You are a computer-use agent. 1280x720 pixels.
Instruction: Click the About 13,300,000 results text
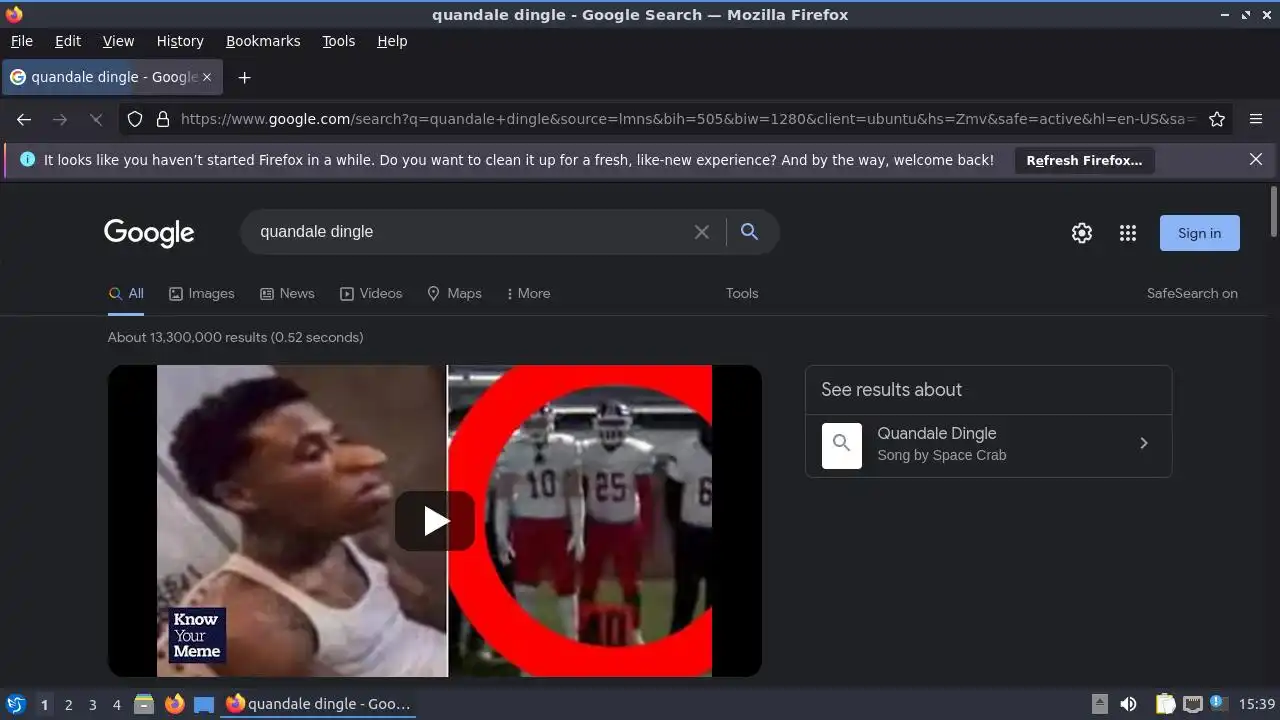(x=235, y=337)
